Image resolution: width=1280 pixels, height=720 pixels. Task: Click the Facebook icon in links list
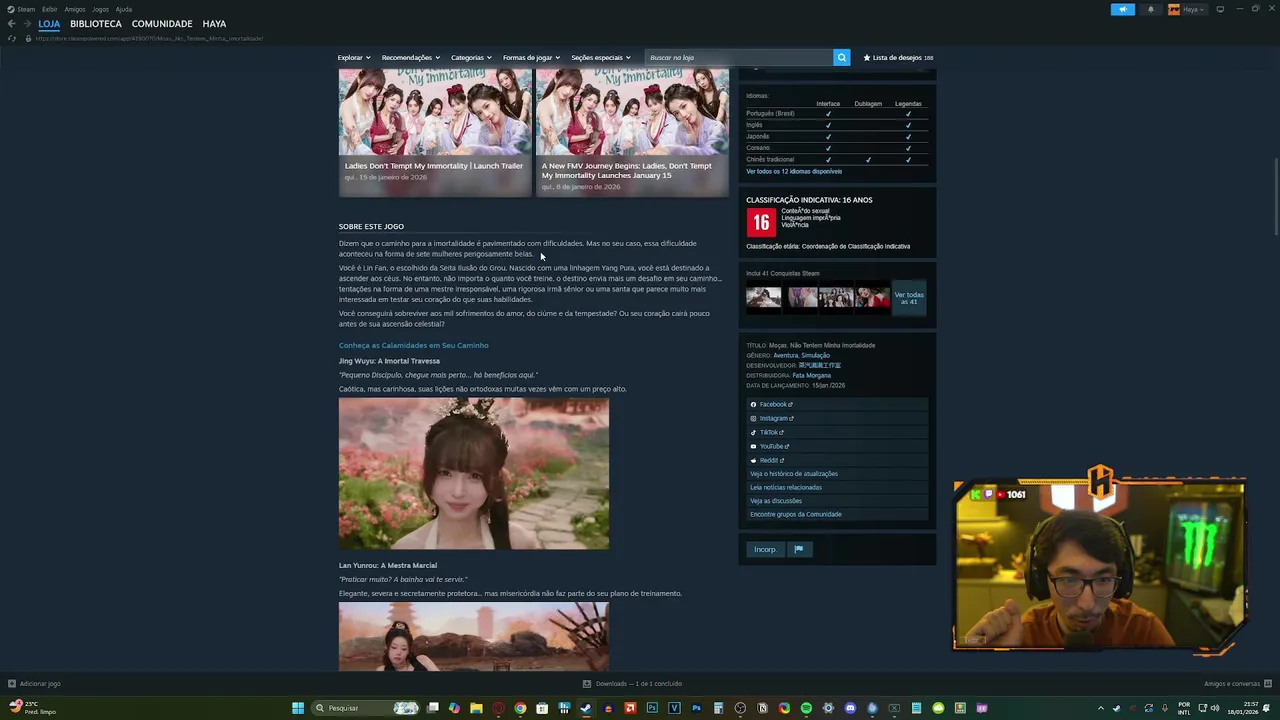[753, 404]
